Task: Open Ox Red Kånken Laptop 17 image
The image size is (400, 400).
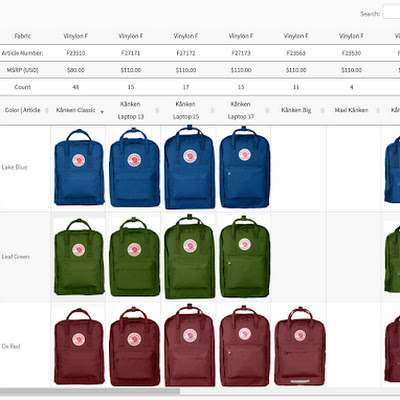Action: 245,346
